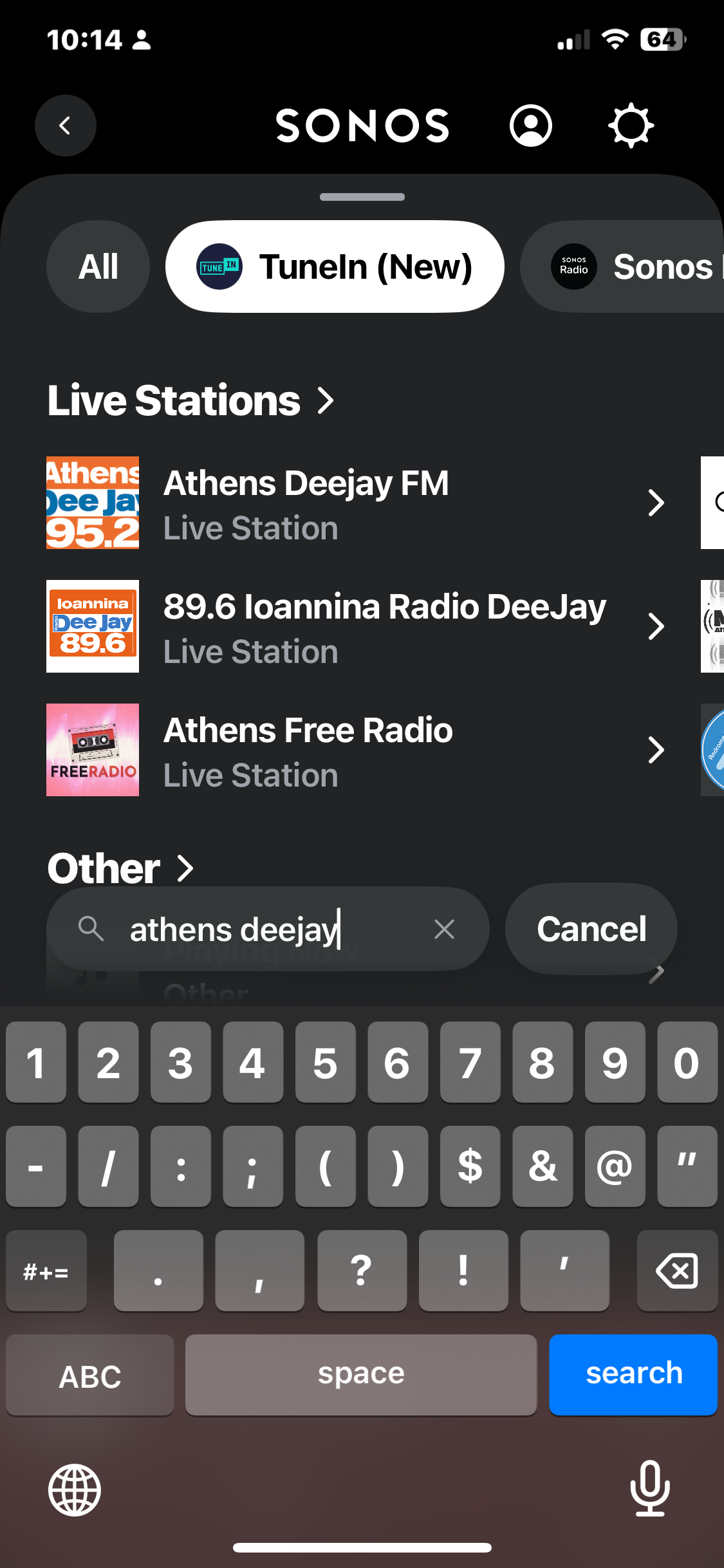Image resolution: width=724 pixels, height=1568 pixels.
Task: Tap the microphone dictation icon
Action: [x=649, y=1488]
